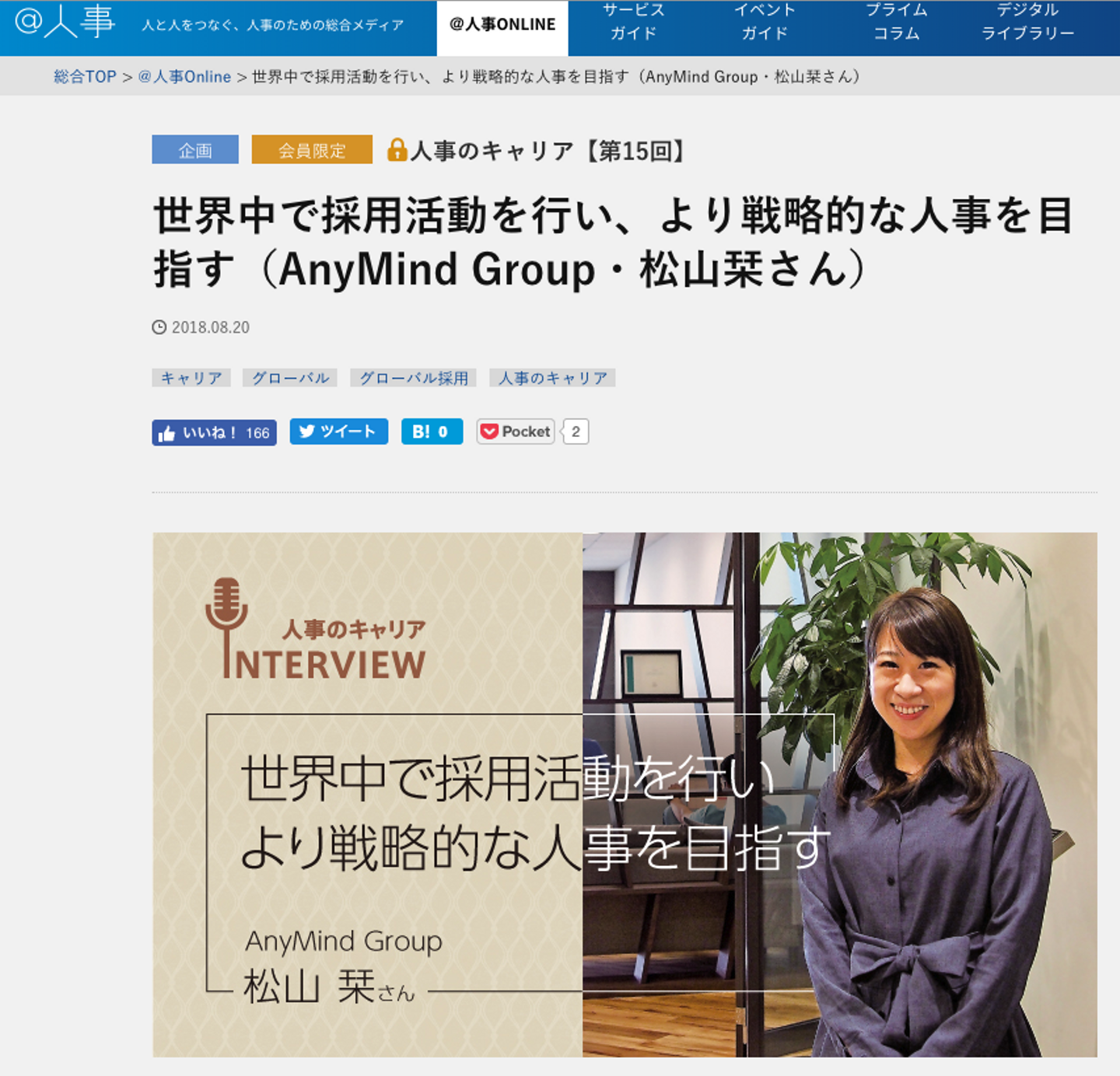This screenshot has width=1120, height=1076.
Task: Click the Facebook いいね! thumbs-up button
Action: click(214, 432)
